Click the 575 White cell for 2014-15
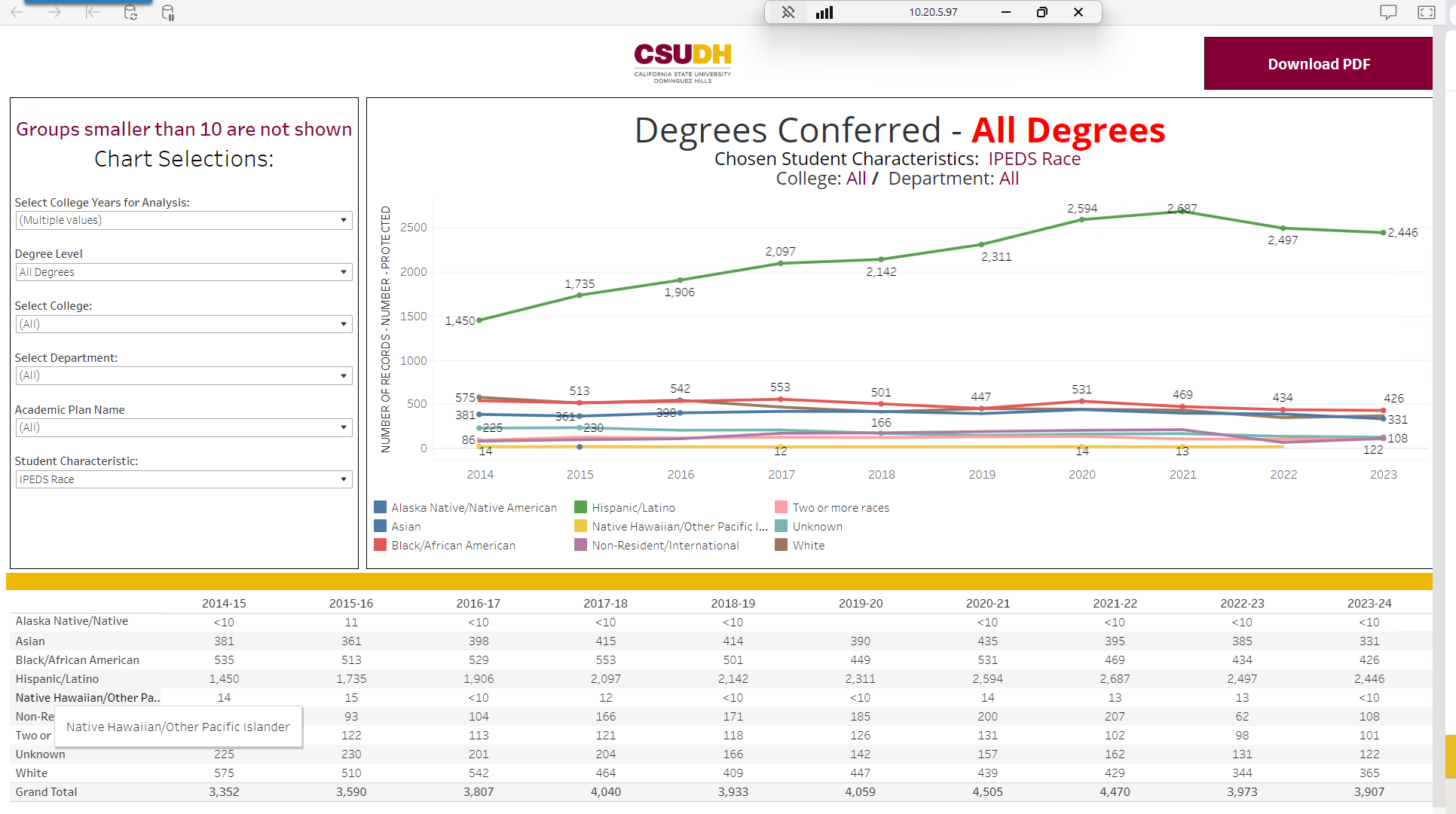1456x814 pixels. [224, 773]
